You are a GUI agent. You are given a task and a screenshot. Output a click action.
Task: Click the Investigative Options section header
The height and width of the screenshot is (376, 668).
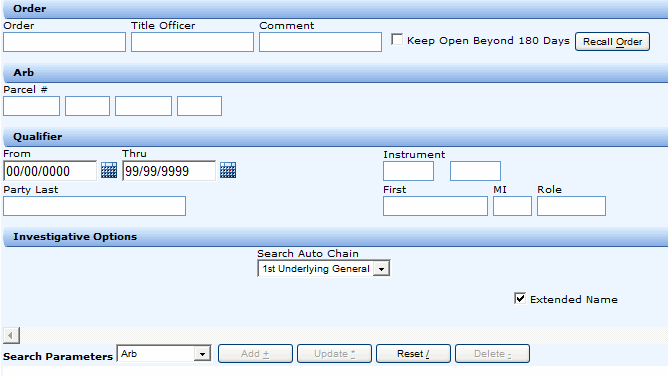336,237
